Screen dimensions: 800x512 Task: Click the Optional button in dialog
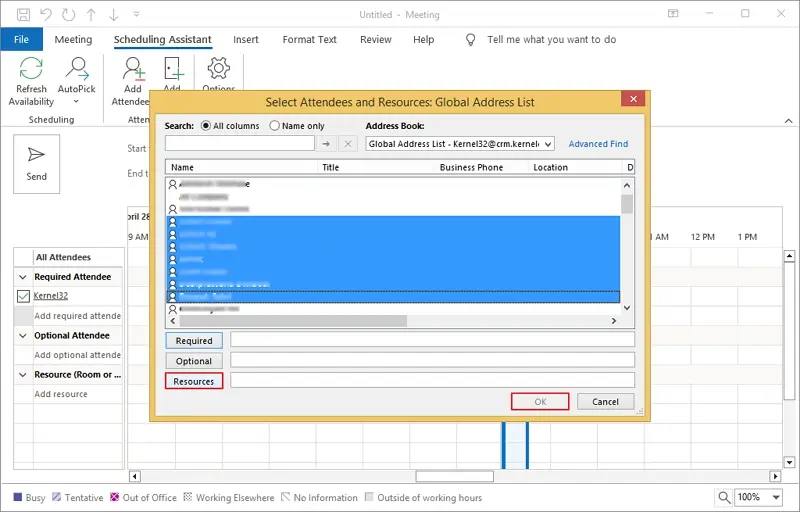click(x=194, y=361)
